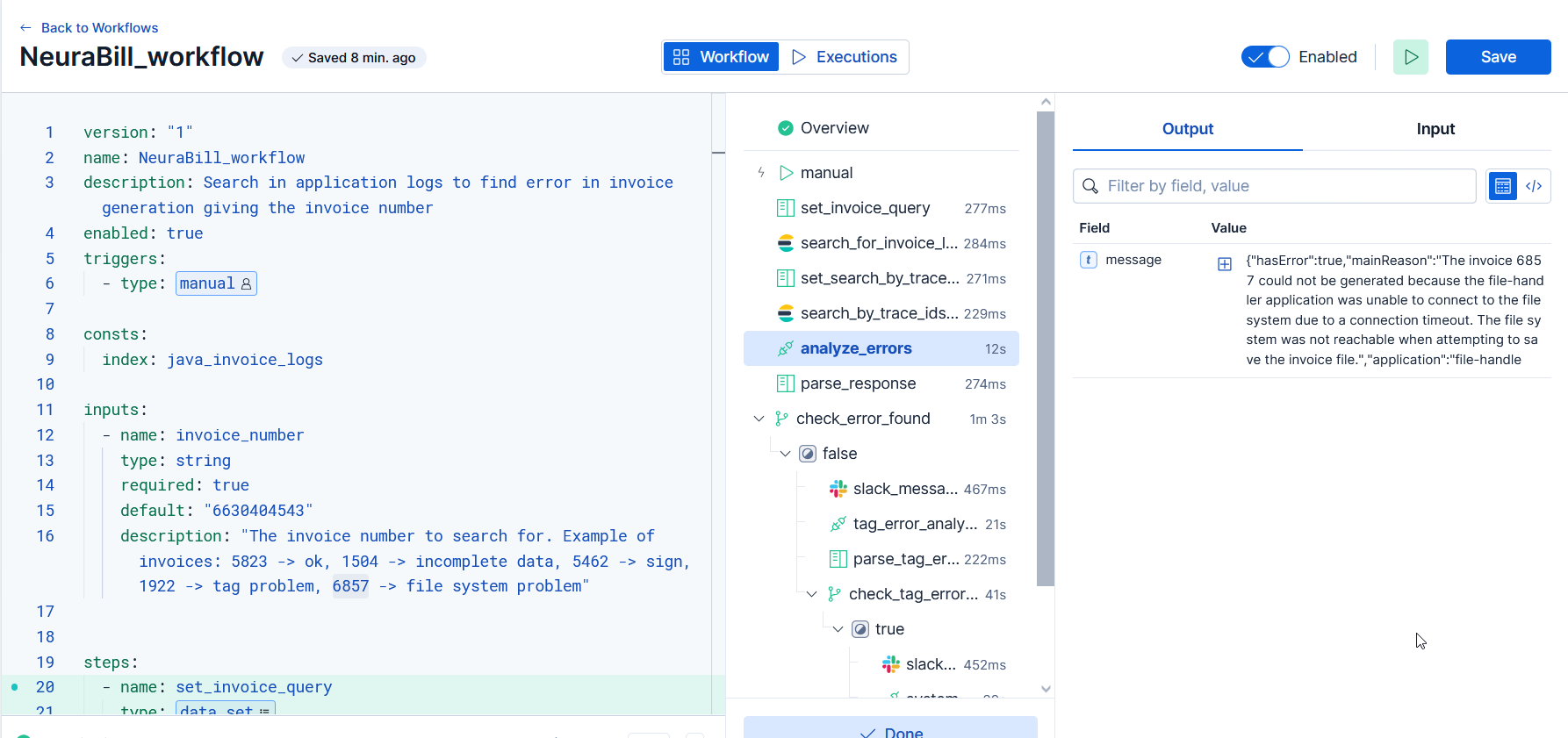Switch to Workflow view tab
This screenshot has width=1568, height=738.
coord(721,57)
